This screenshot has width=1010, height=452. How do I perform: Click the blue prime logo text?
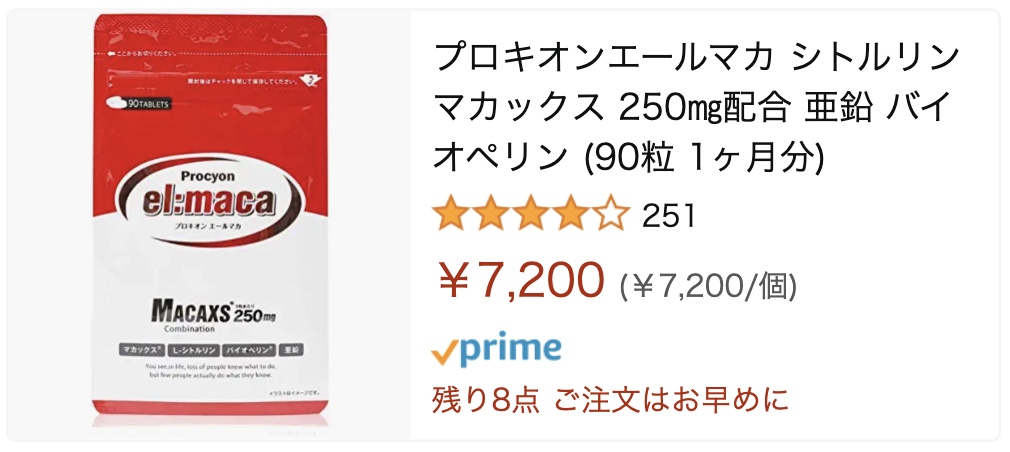click(510, 349)
